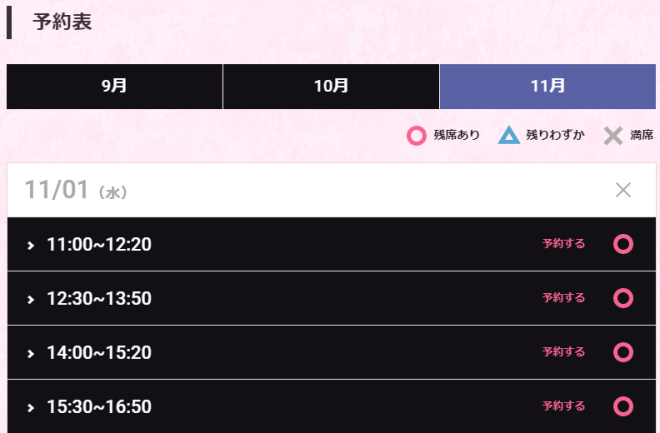Screen dimensions: 660x433
Task: Reserve the 14:00~15:20 slot via 予約する
Action: [563, 352]
